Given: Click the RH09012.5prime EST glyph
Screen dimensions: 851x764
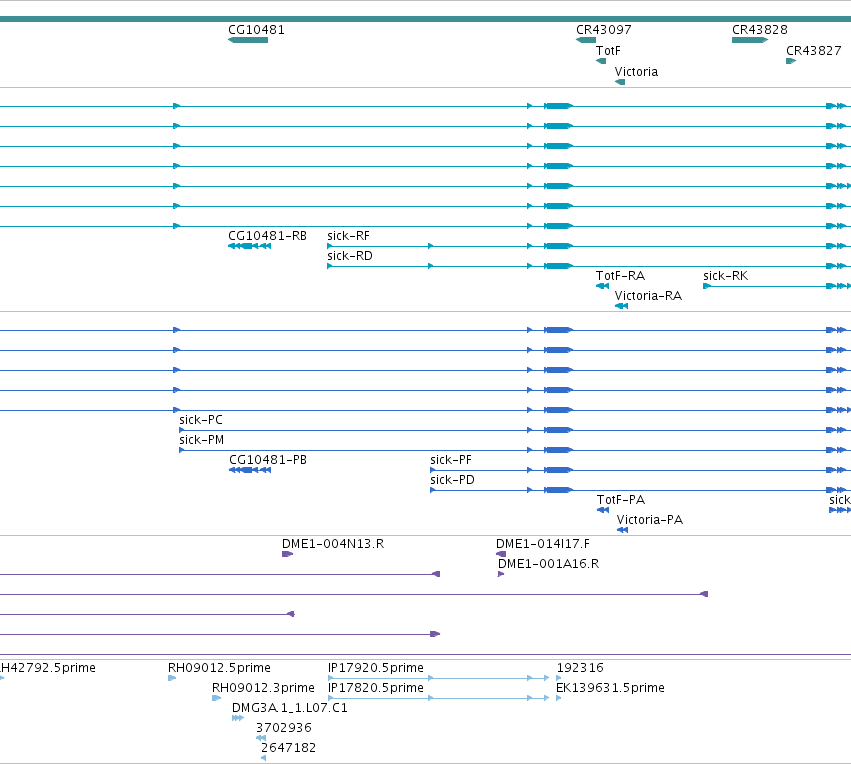Looking at the screenshot, I should 172,678.
